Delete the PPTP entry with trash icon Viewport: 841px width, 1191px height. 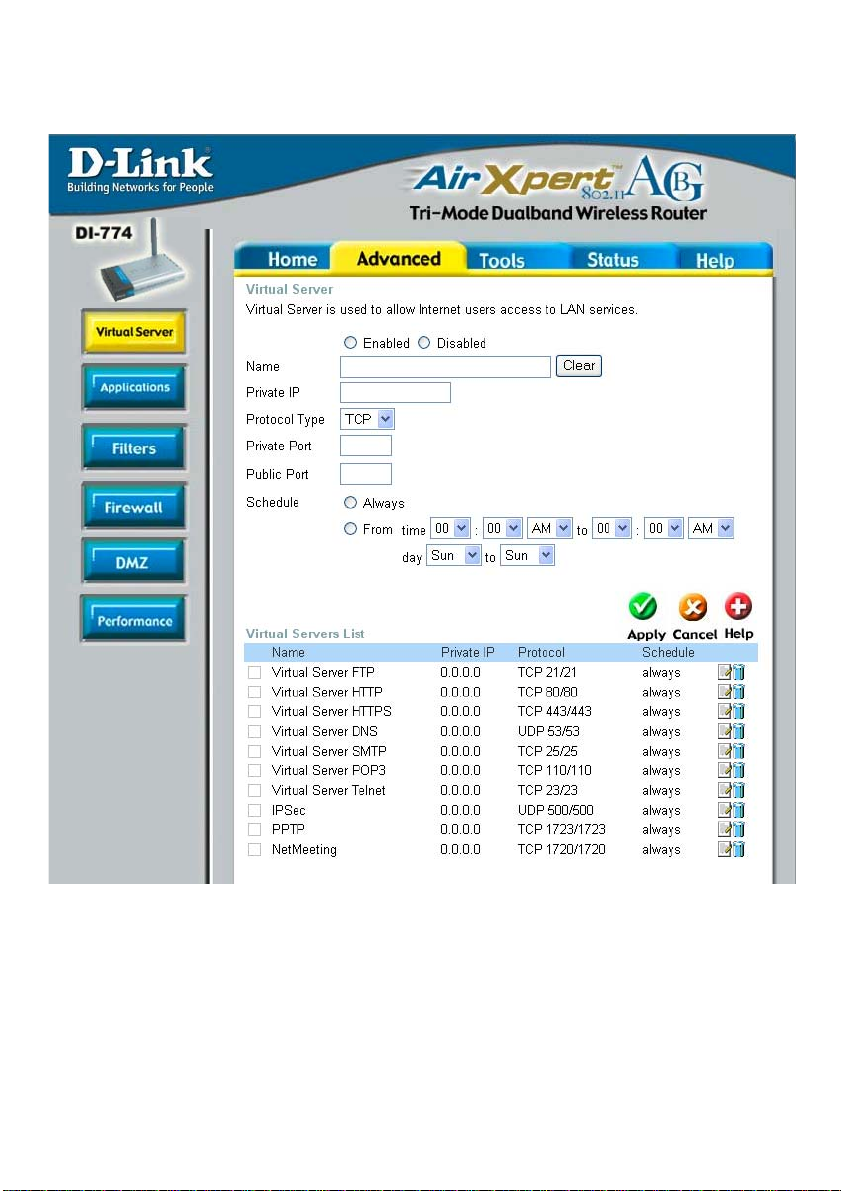(x=738, y=829)
